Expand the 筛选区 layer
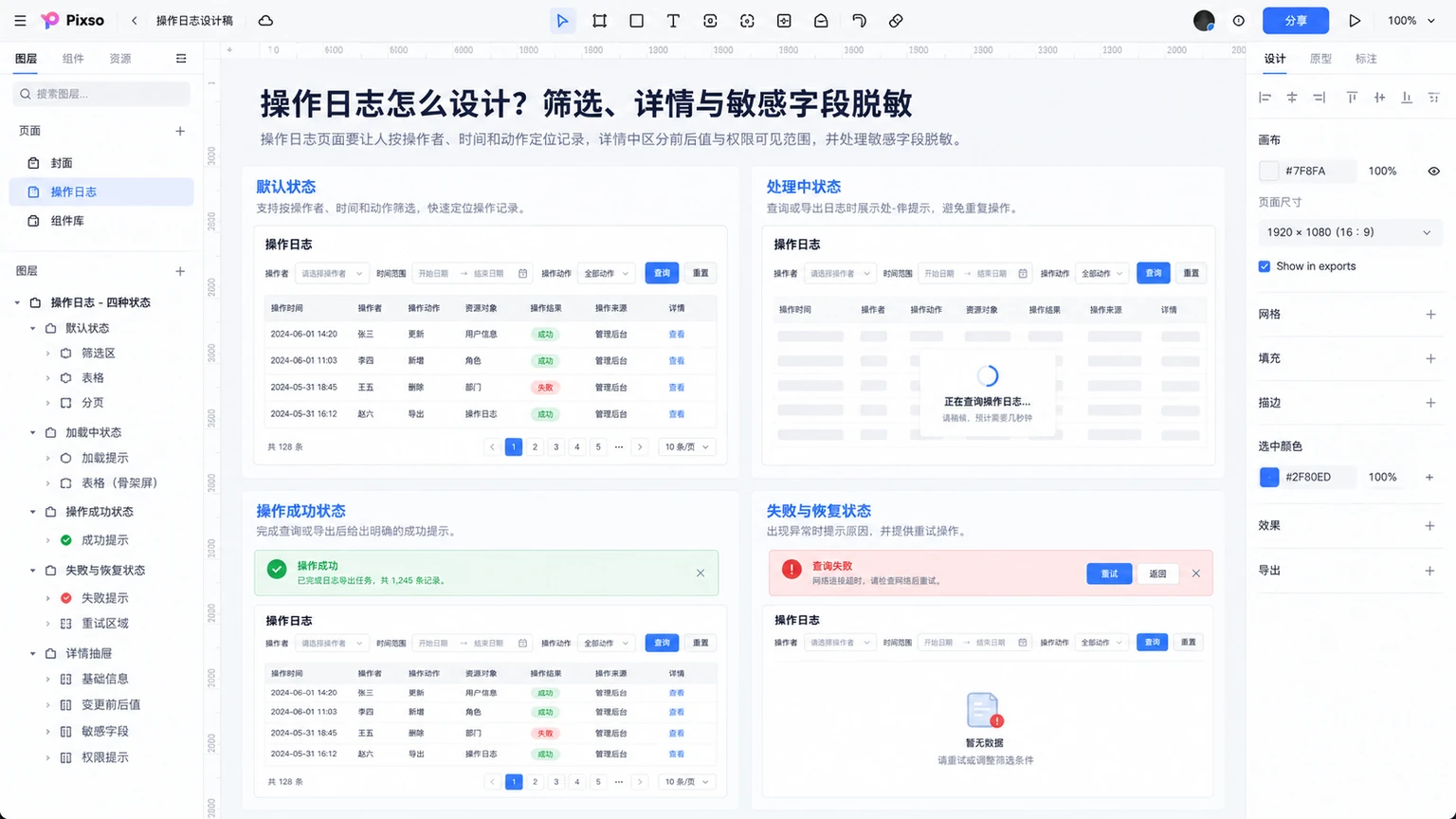The image size is (1456, 819). pos(48,353)
